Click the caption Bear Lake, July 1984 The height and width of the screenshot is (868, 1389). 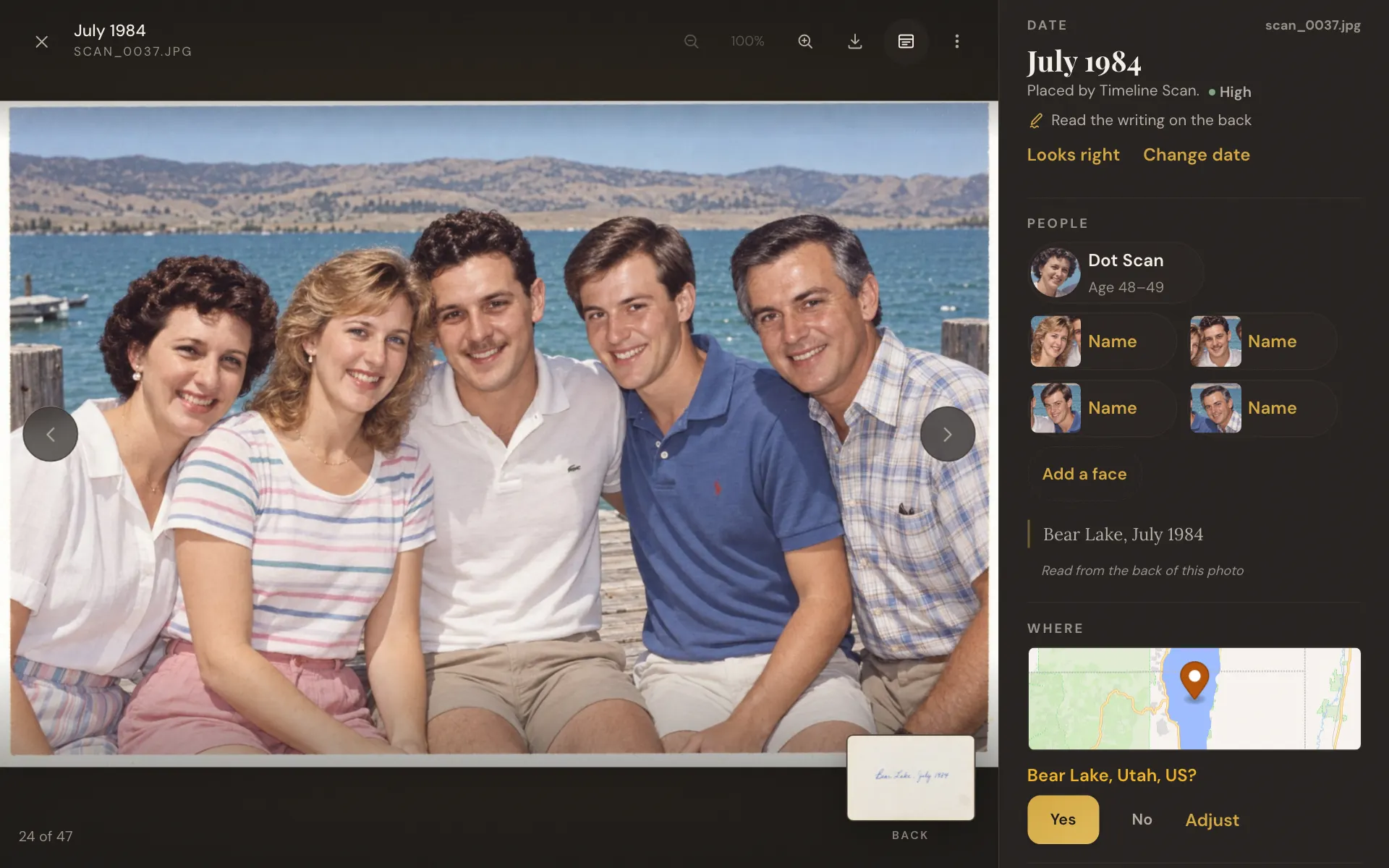point(1123,535)
